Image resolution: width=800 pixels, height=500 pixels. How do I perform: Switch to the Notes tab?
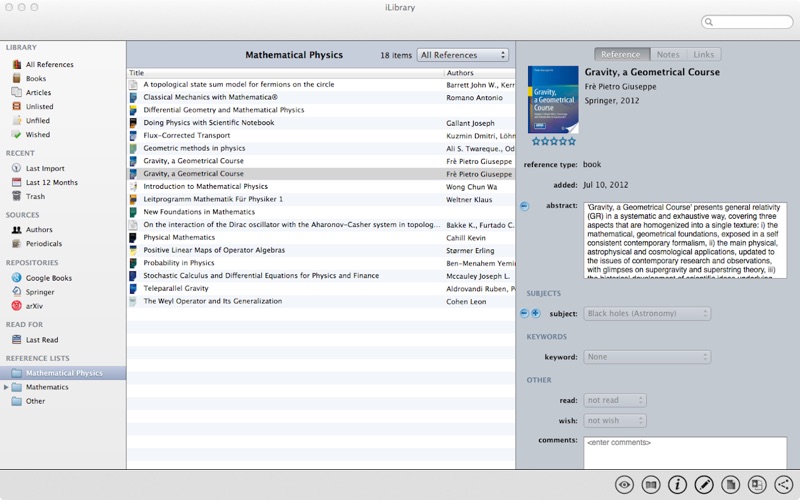pos(668,55)
